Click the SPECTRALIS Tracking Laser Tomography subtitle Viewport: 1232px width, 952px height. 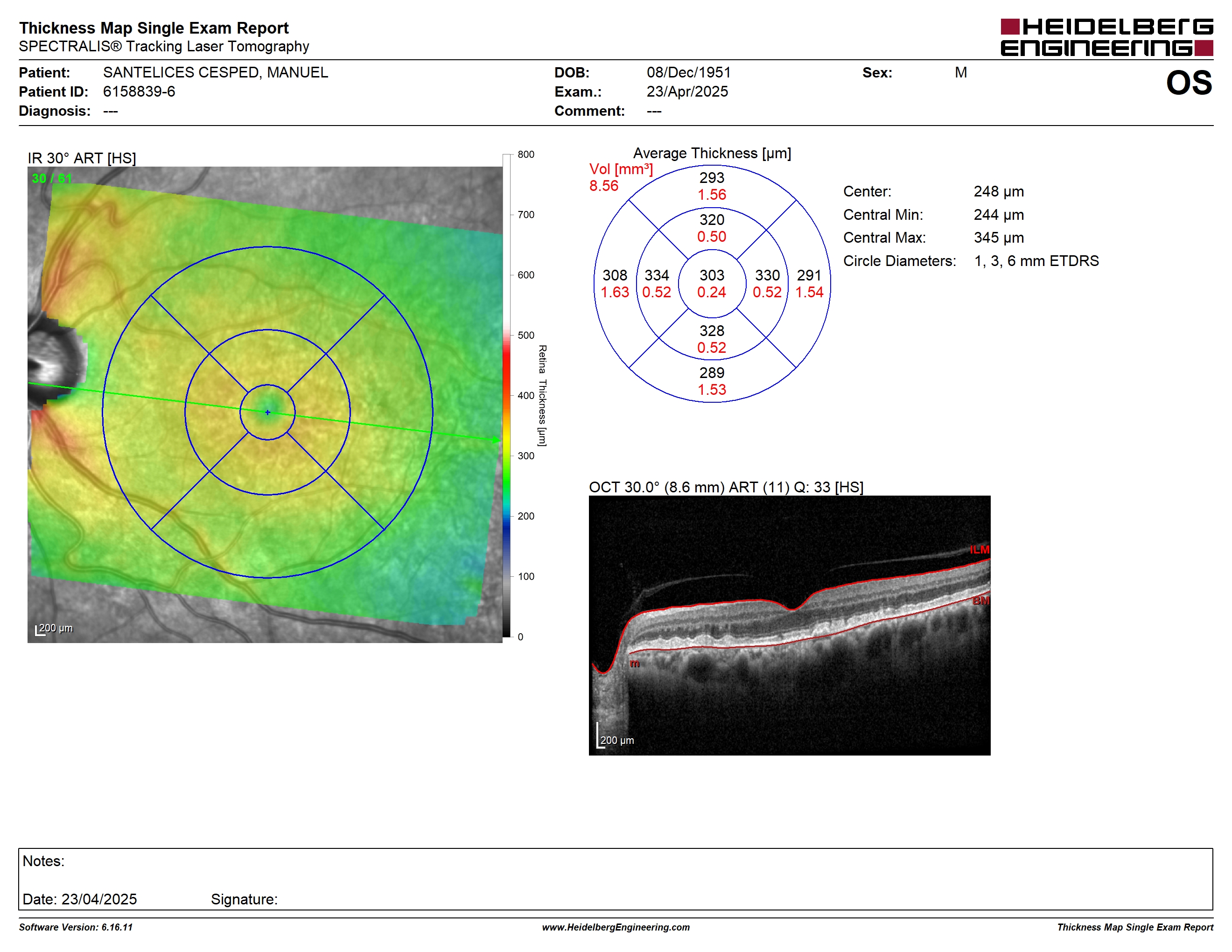[x=164, y=46]
